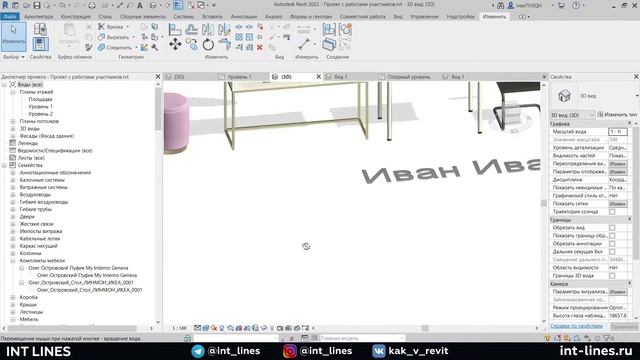The width and height of the screenshot is (640, 360).
Task: Enable Обрезать аннотации checkbox
Action: (612, 244)
